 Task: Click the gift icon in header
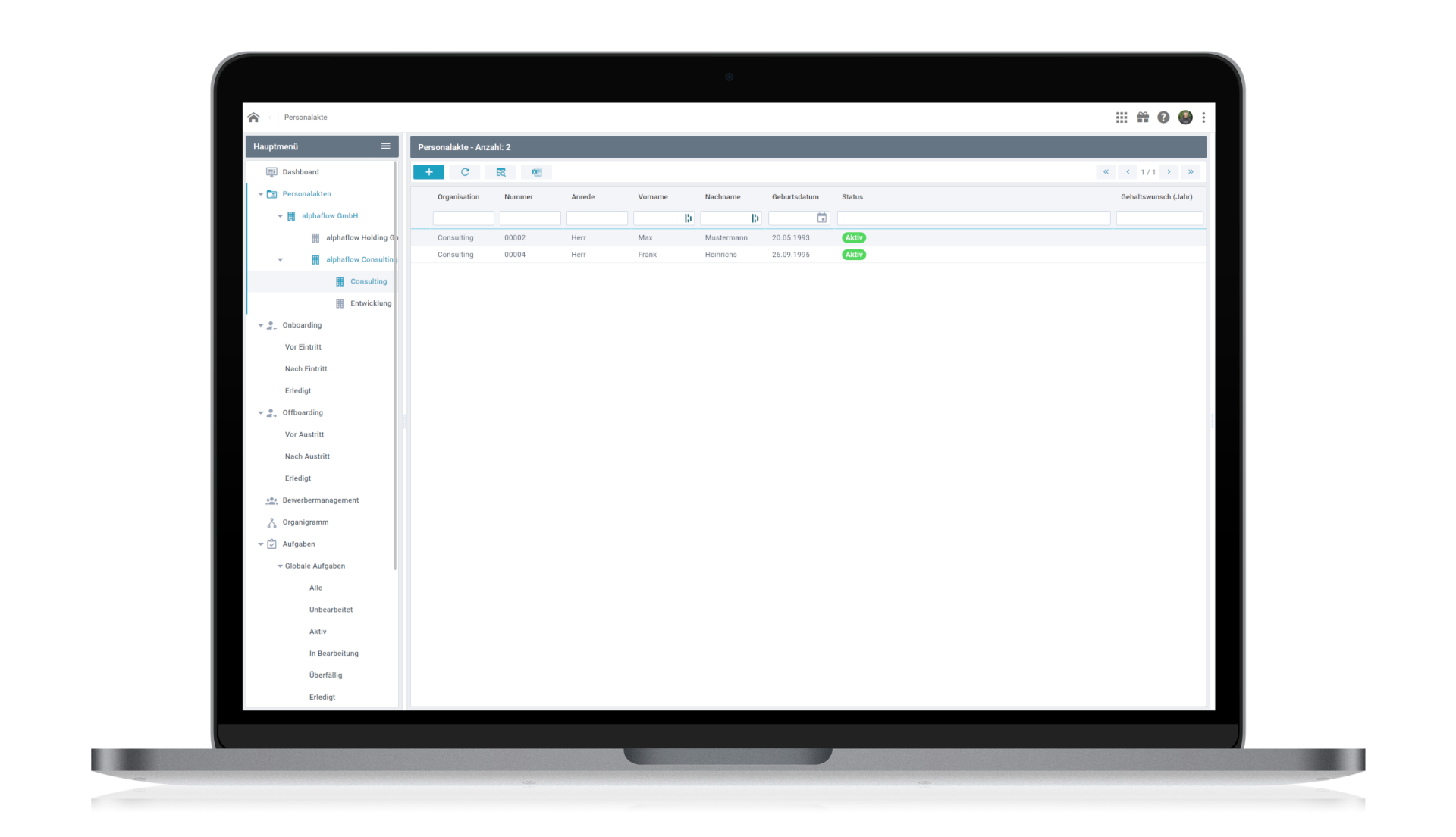click(1143, 118)
